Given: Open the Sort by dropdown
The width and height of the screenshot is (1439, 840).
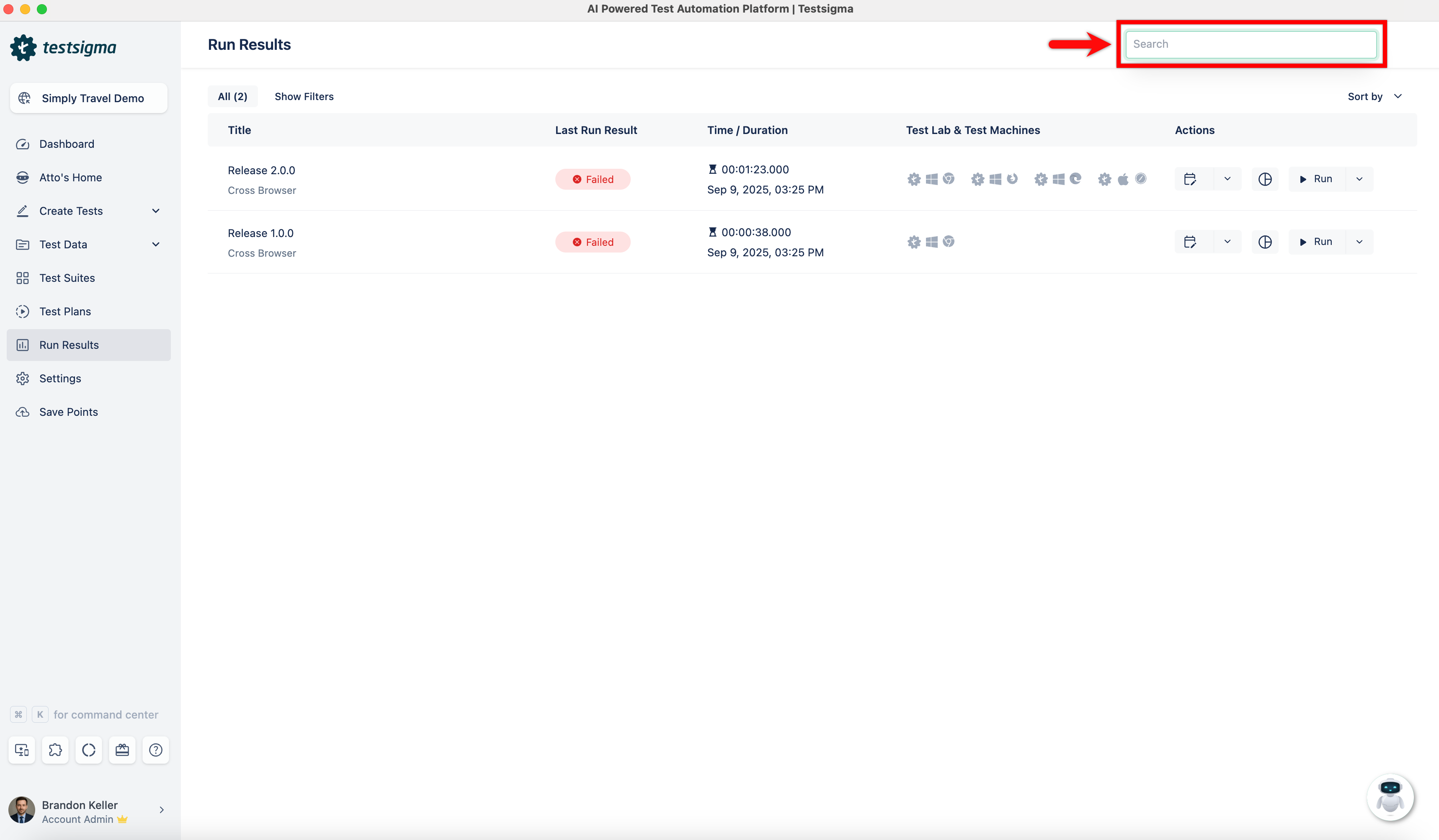Looking at the screenshot, I should coord(1374,96).
